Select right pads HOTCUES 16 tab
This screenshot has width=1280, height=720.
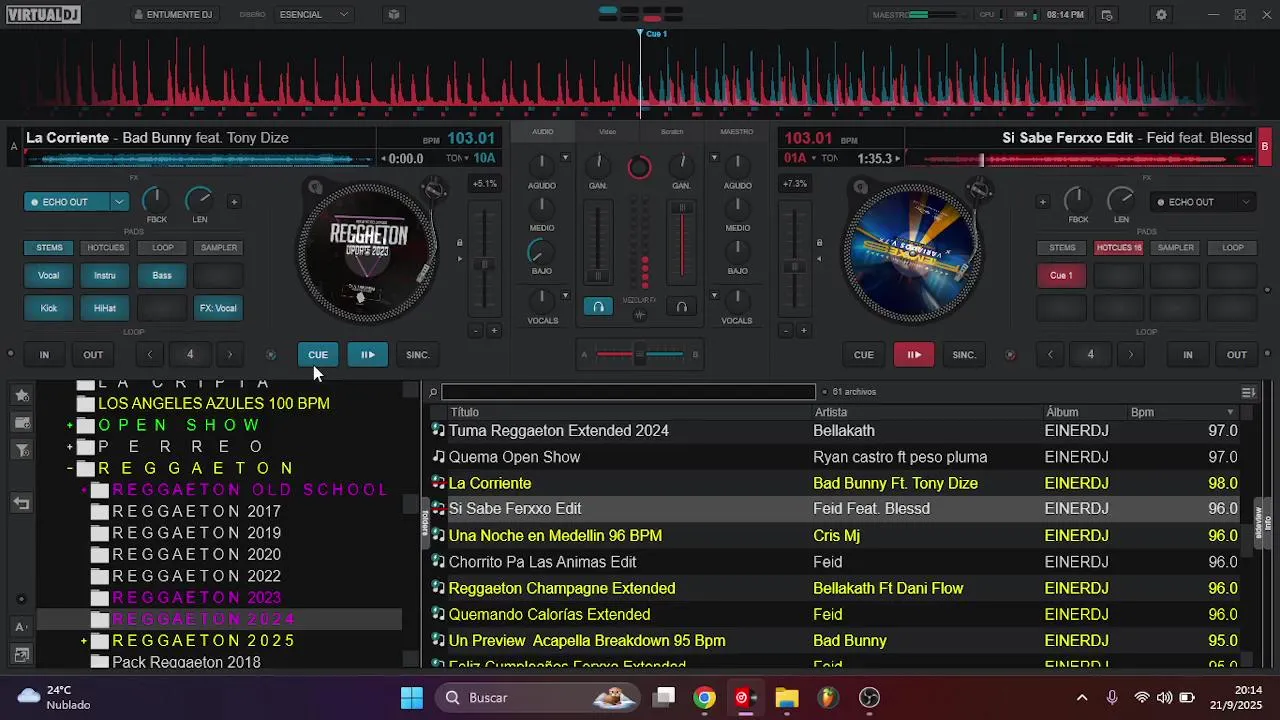tap(1119, 248)
